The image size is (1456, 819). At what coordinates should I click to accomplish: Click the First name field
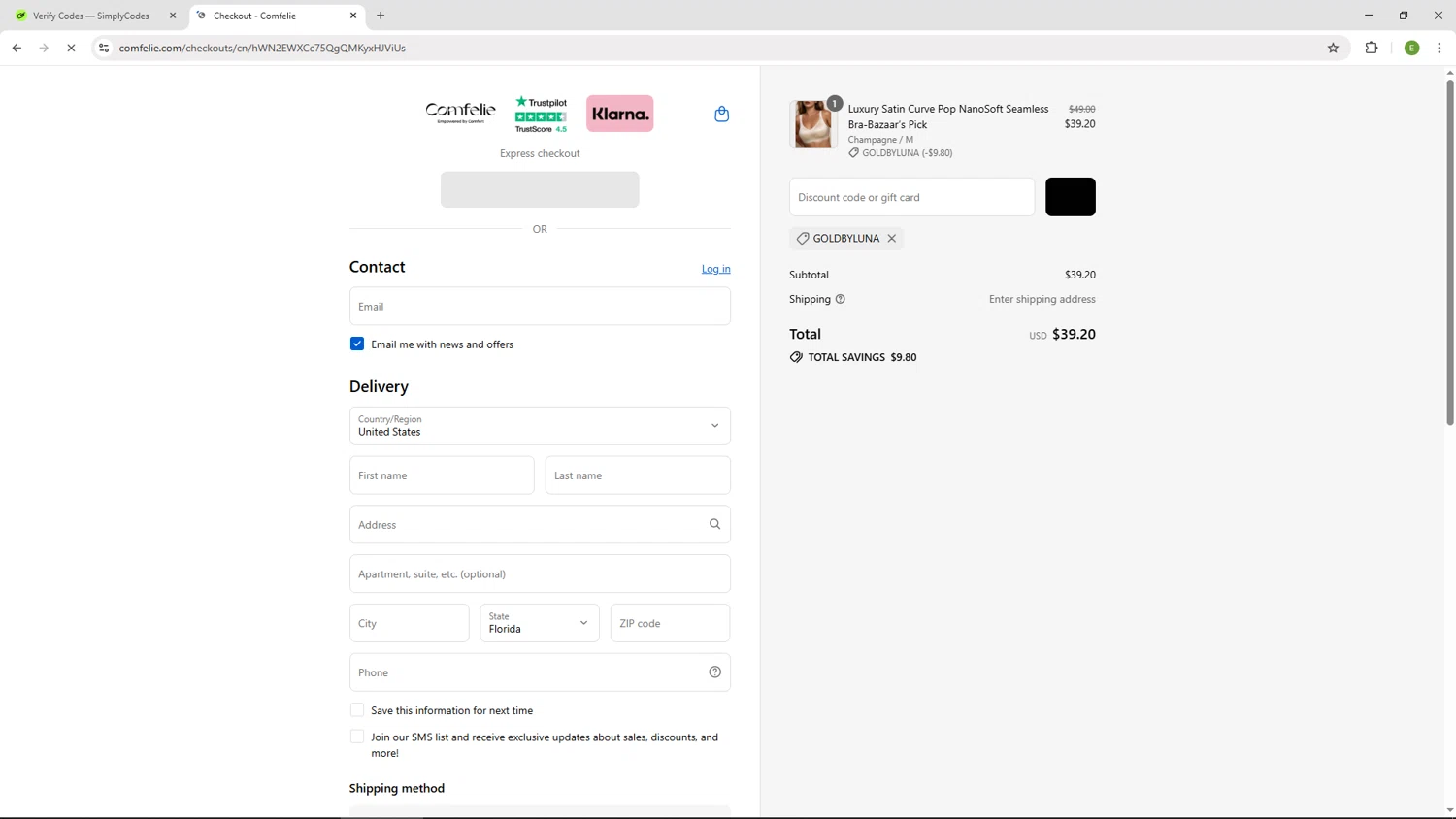442,475
